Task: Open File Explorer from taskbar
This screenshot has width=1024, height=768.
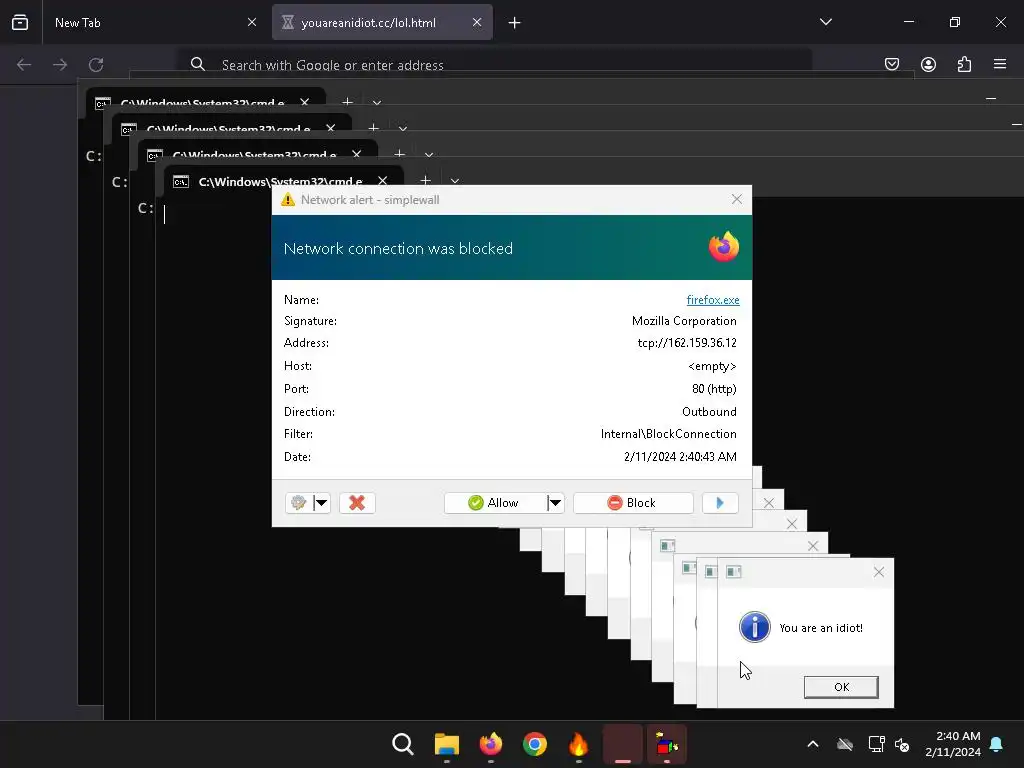Action: 447,744
